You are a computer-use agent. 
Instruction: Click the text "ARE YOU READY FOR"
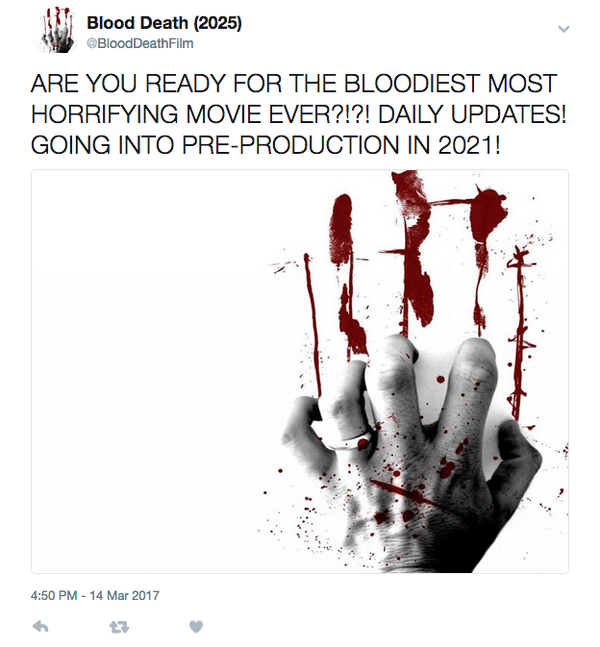click(136, 84)
